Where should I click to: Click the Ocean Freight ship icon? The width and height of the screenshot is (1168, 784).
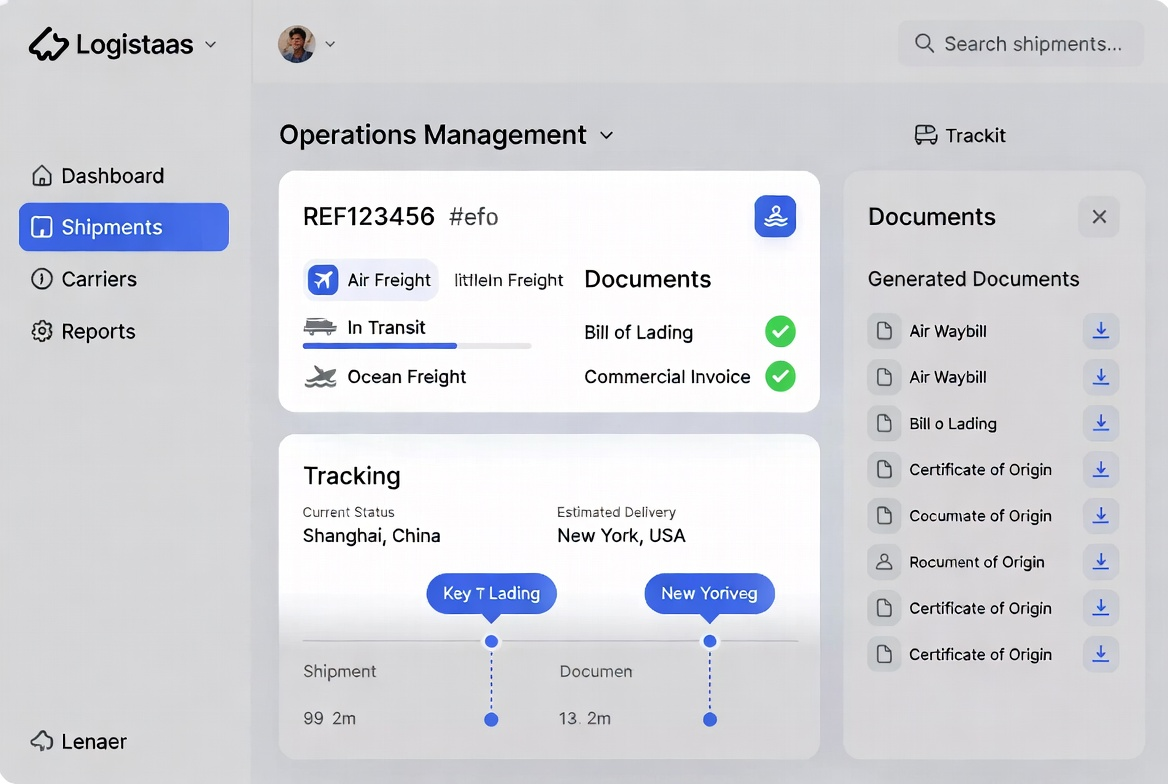[x=320, y=377]
